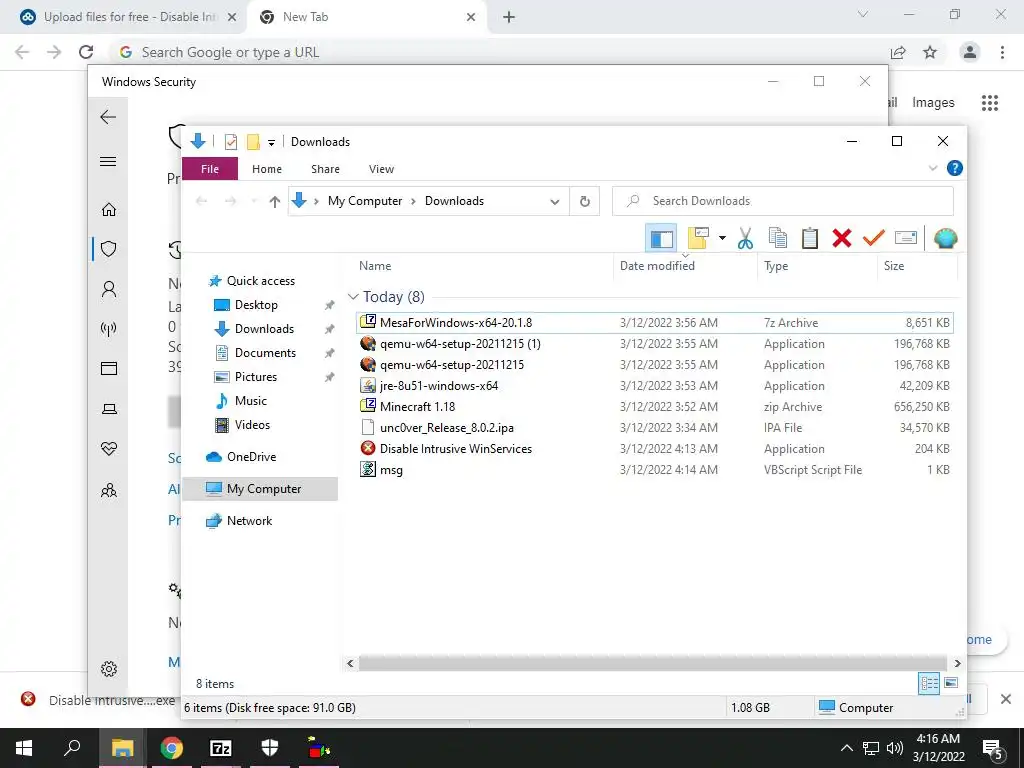The image size is (1024, 768).
Task: Click the quick access properties checkmark icon in title bar
Action: pyautogui.click(x=230, y=142)
